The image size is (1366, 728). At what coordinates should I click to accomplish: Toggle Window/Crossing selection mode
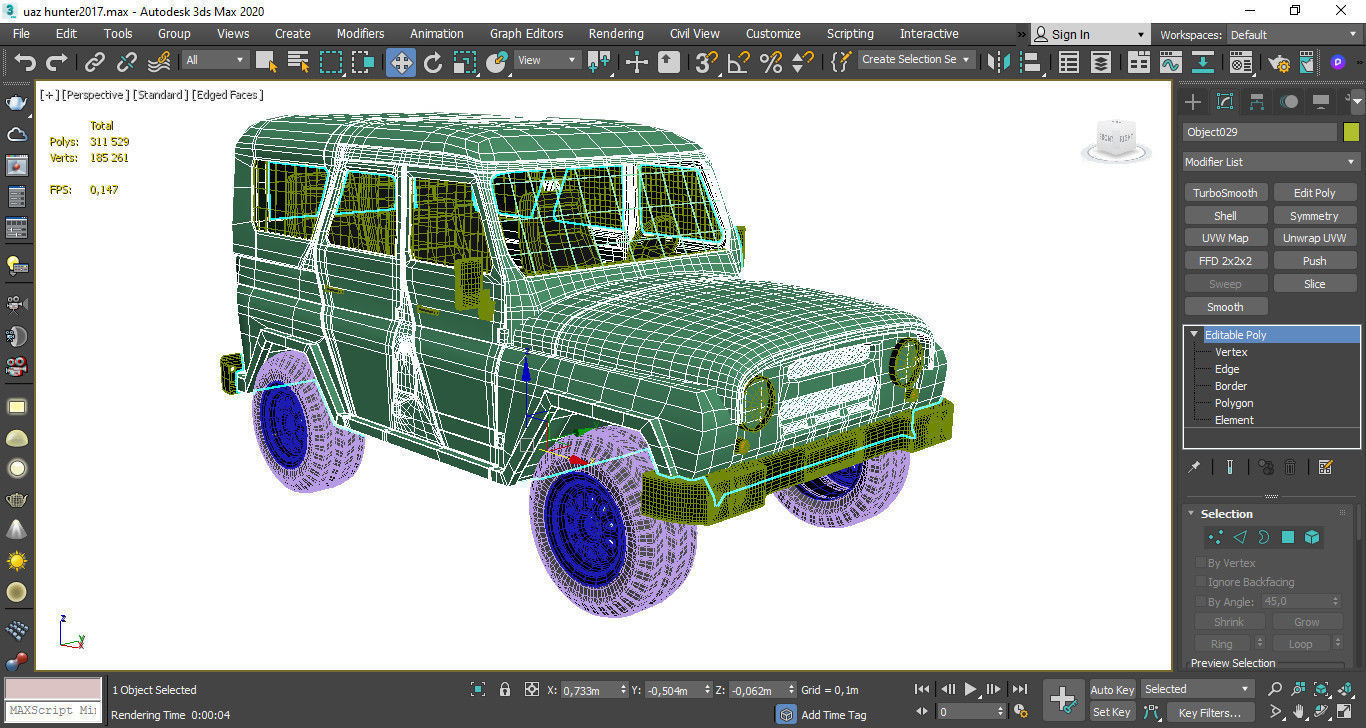363,62
